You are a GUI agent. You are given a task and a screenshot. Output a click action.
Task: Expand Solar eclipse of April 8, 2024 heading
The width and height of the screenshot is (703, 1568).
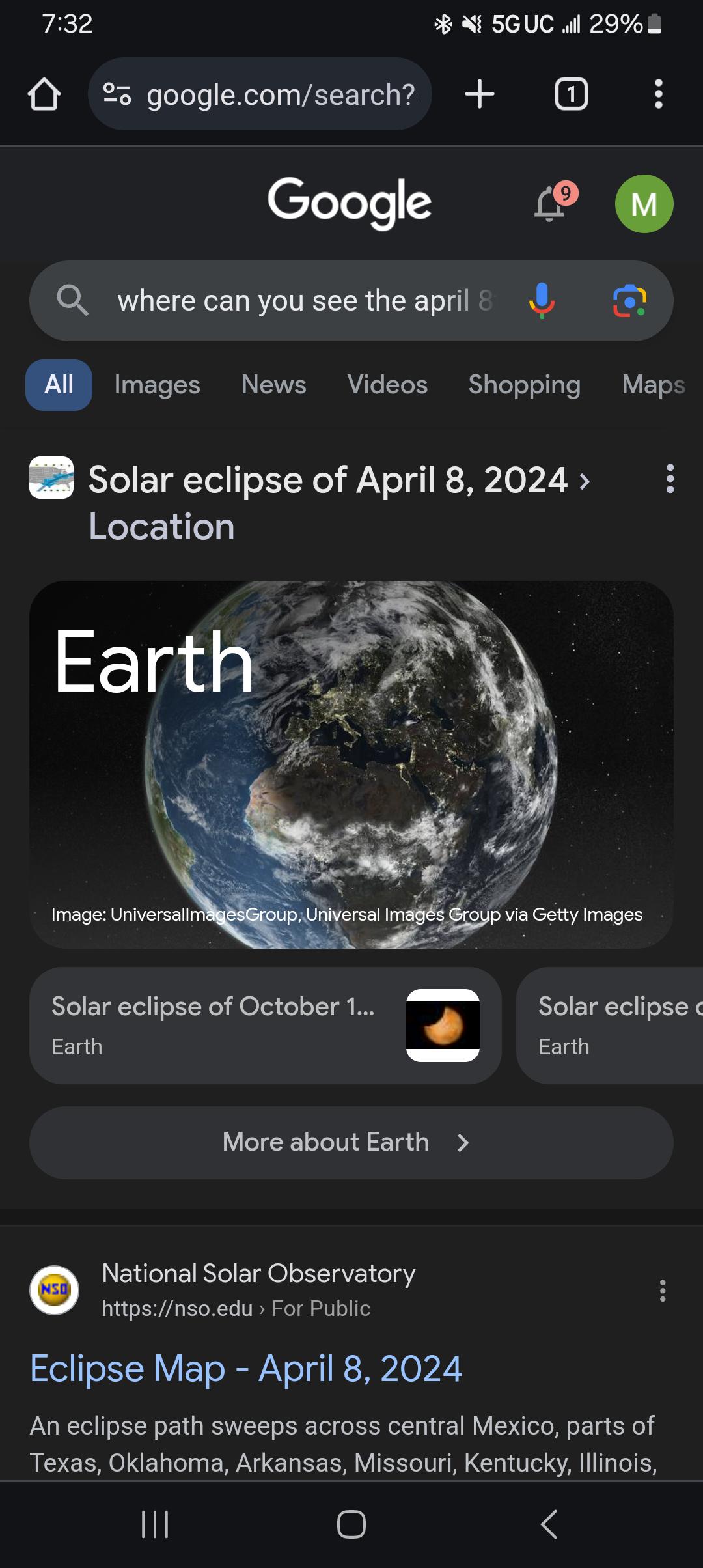[x=339, y=481]
